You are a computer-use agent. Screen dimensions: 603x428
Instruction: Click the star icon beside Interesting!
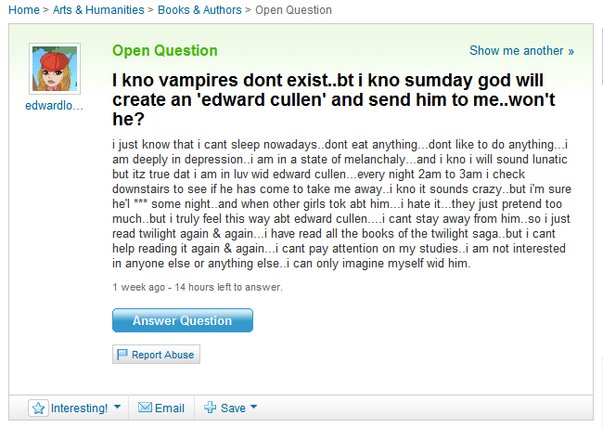tap(38, 408)
